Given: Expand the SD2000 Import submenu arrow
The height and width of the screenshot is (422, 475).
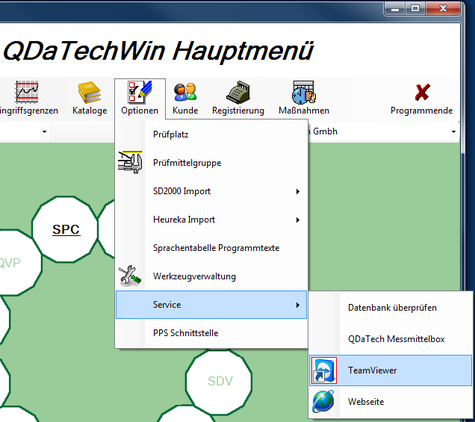Looking at the screenshot, I should tap(298, 191).
